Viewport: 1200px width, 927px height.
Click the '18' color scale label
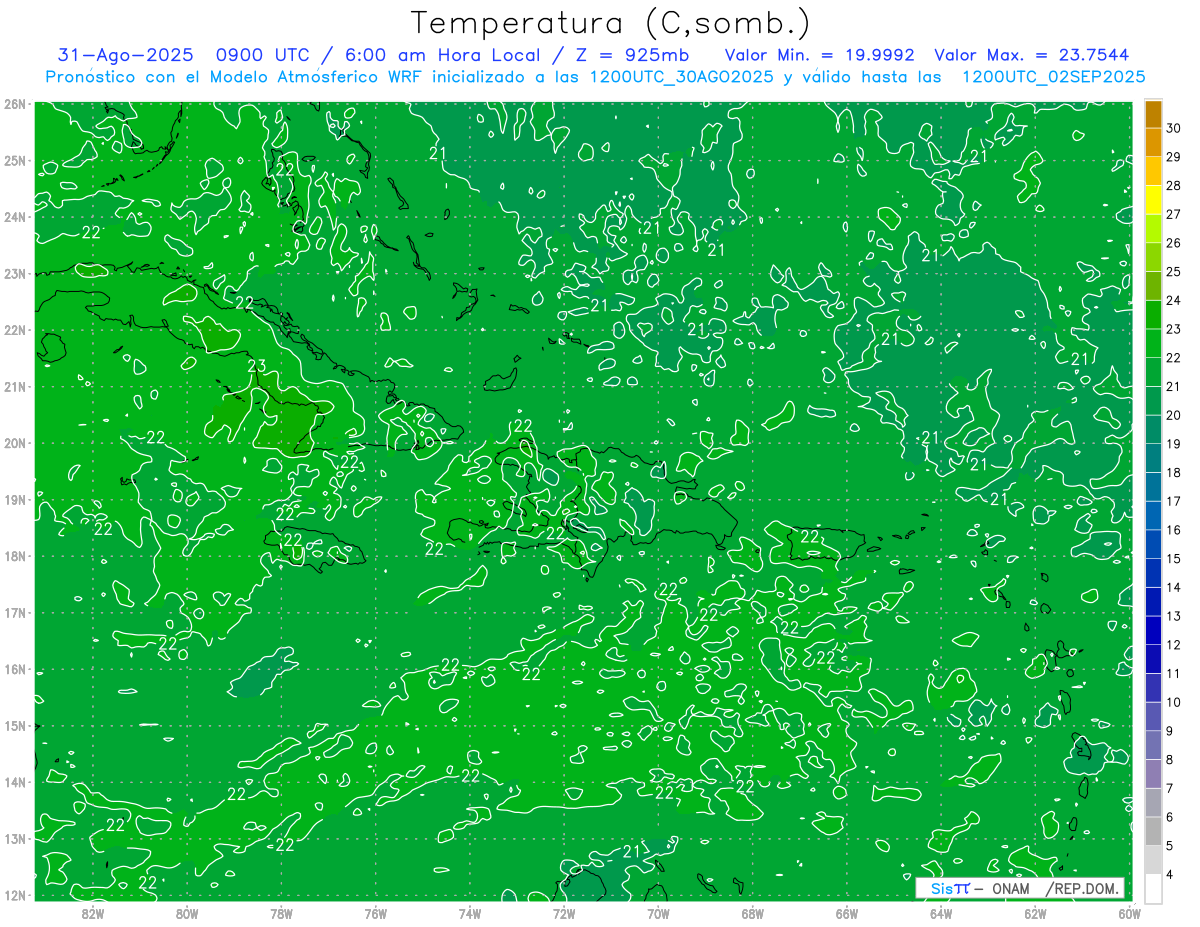point(1174,473)
